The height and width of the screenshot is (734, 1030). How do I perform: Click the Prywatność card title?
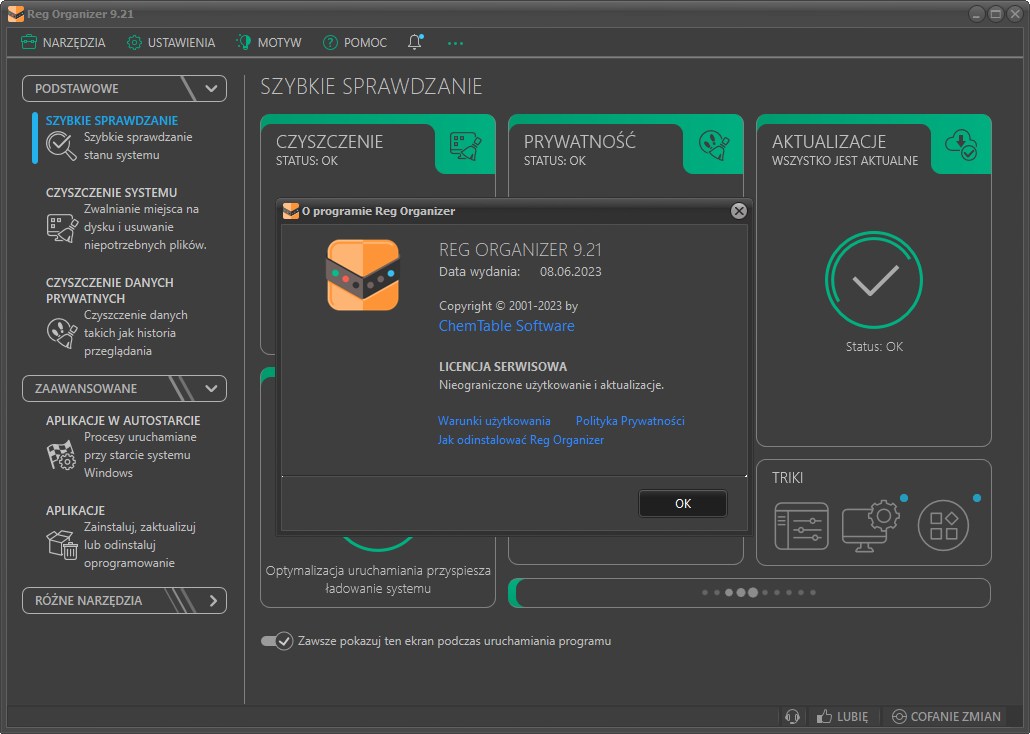coord(579,141)
